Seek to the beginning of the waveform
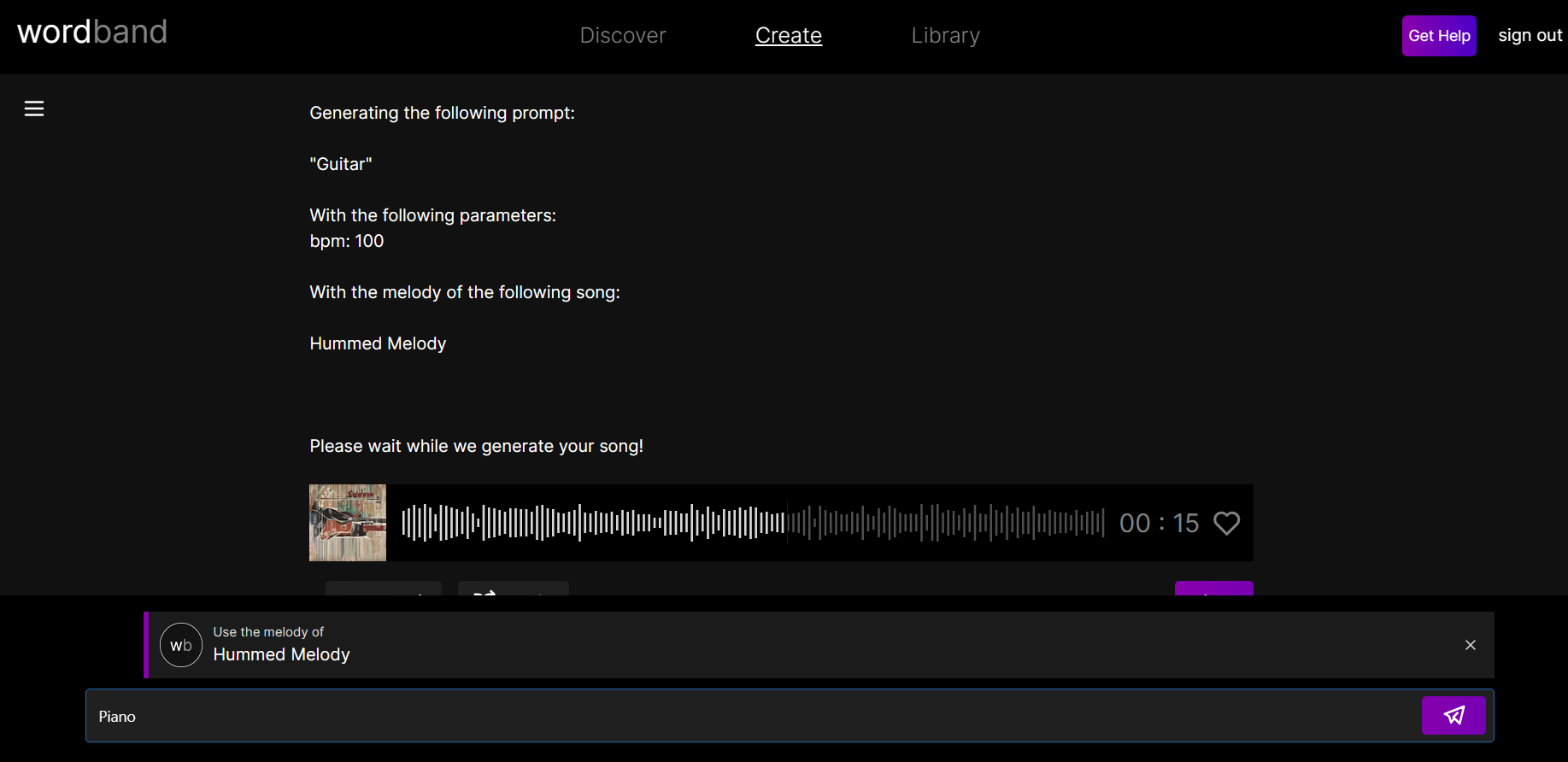Screen dimensions: 1568x762 pos(405,523)
